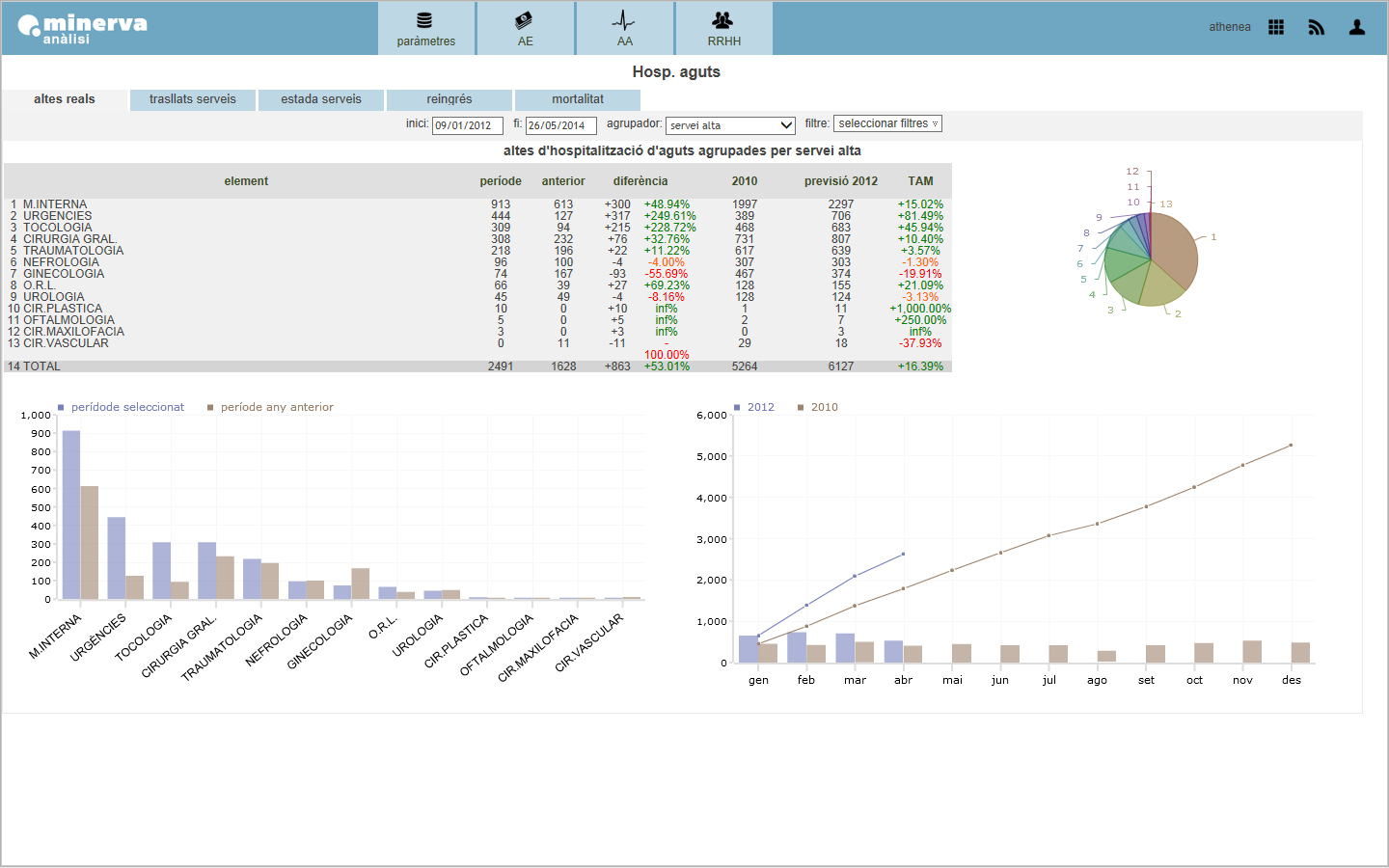The height and width of the screenshot is (868, 1389).
Task: Switch to the trasllats serveis tab
Action: click(x=193, y=99)
